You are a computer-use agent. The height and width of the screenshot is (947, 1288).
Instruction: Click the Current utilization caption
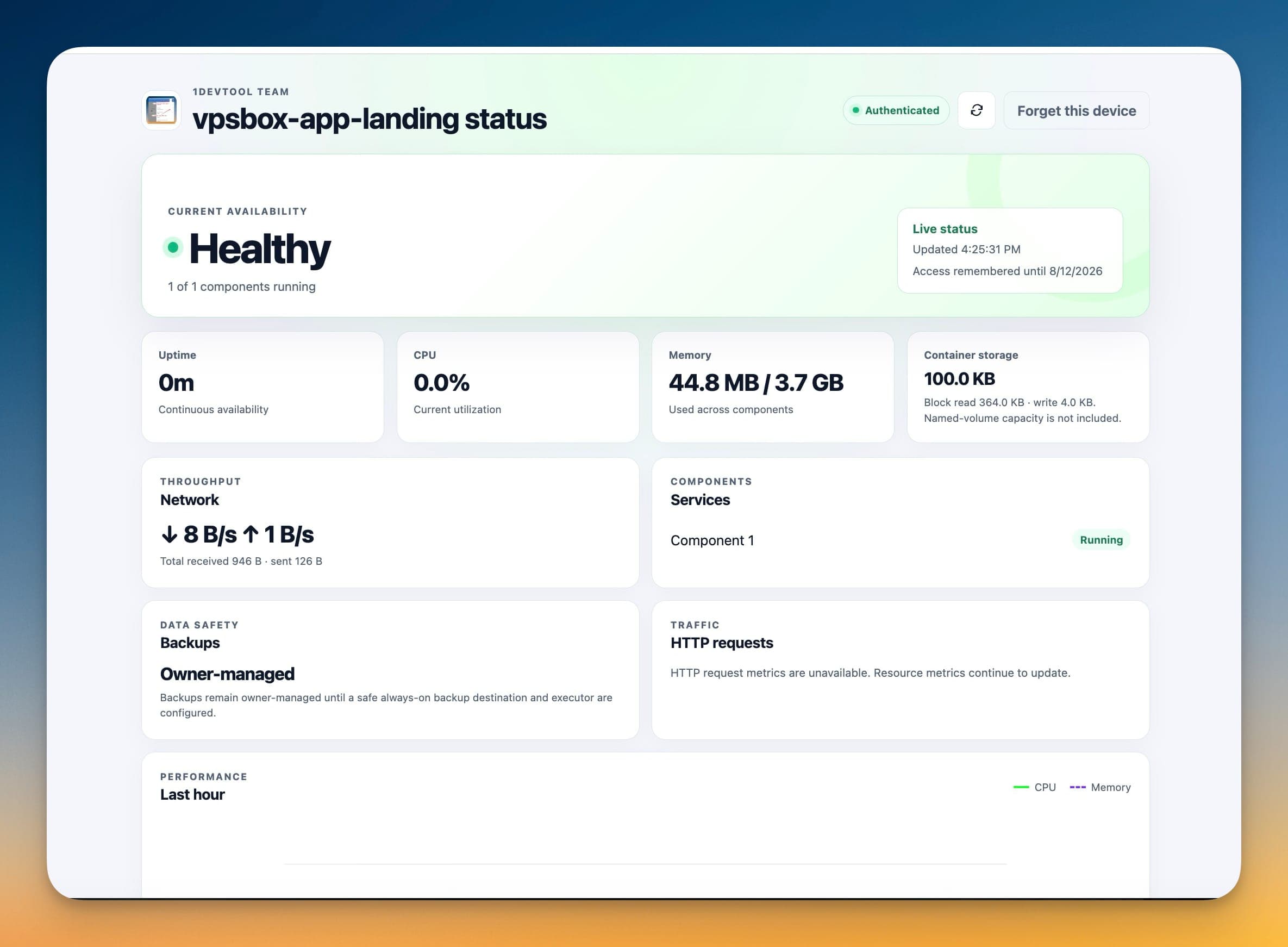click(x=457, y=409)
